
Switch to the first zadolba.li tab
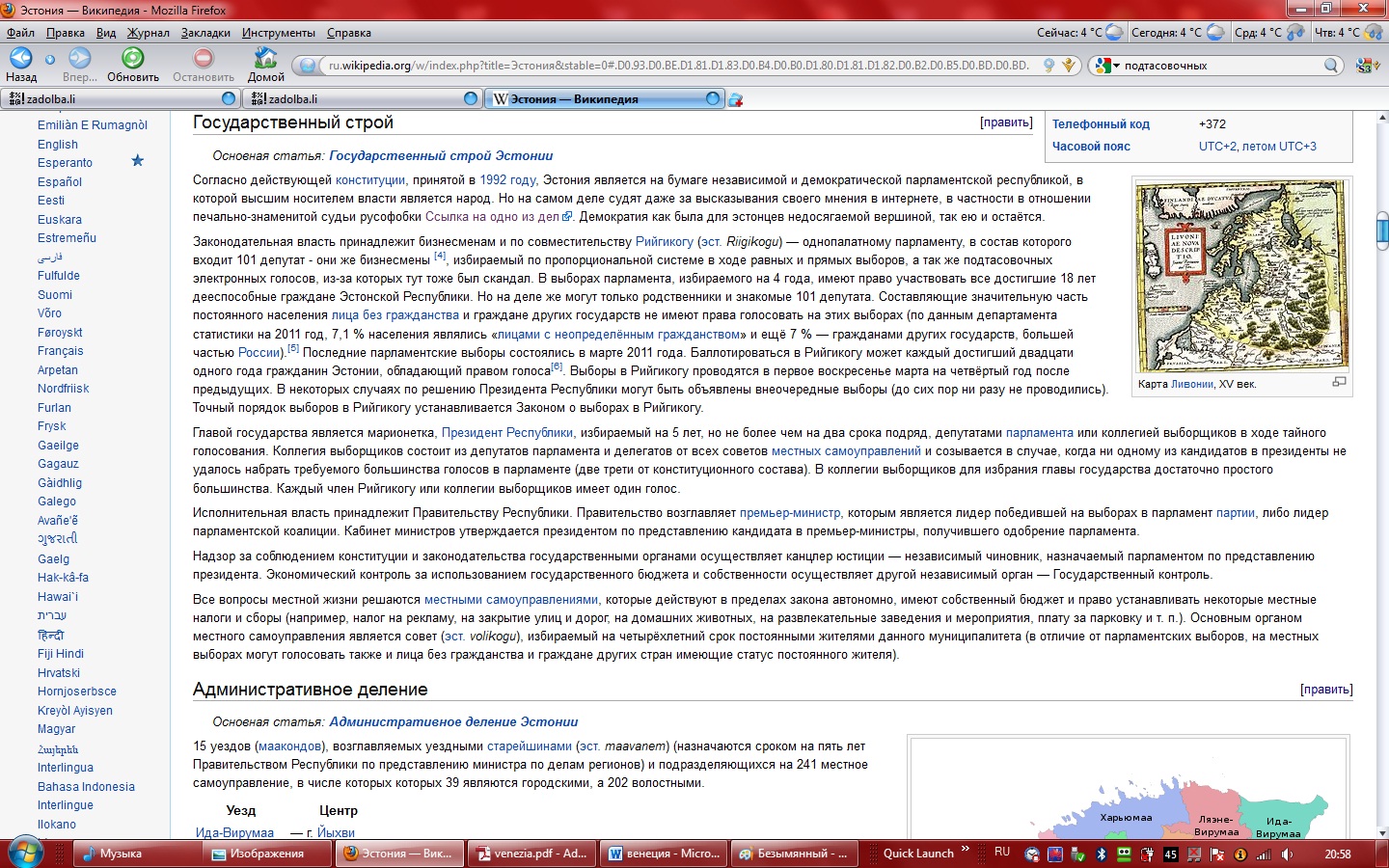pyautogui.click(x=116, y=98)
